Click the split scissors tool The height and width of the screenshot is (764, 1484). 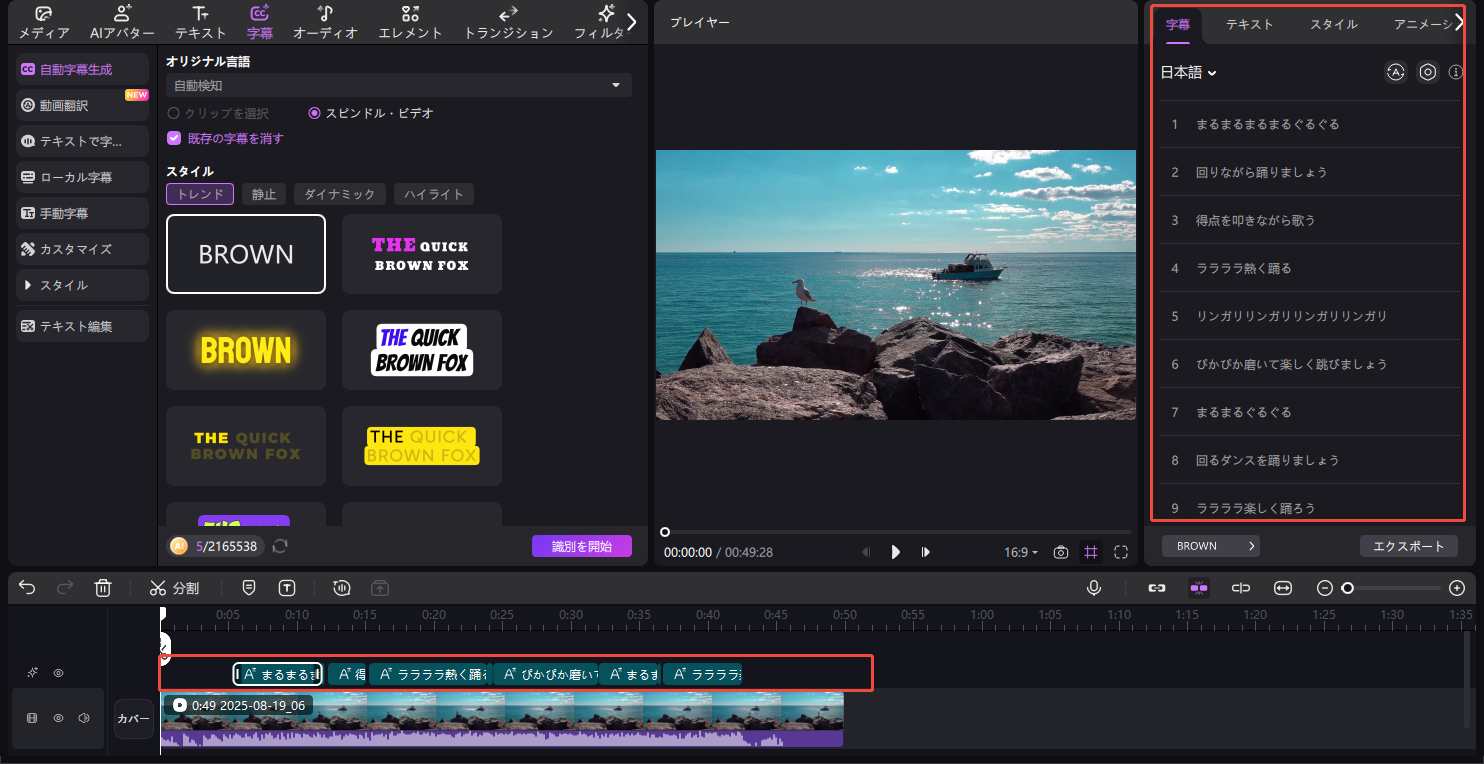click(x=174, y=588)
